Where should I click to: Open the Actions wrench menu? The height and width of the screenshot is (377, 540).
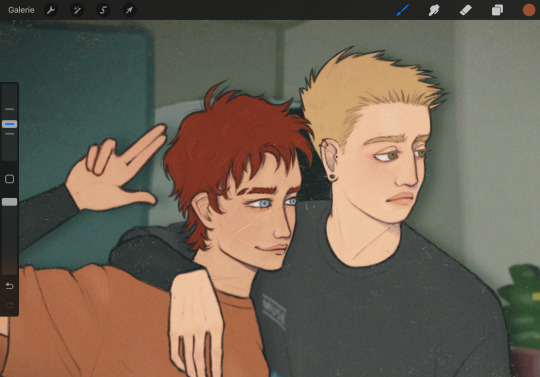51,10
